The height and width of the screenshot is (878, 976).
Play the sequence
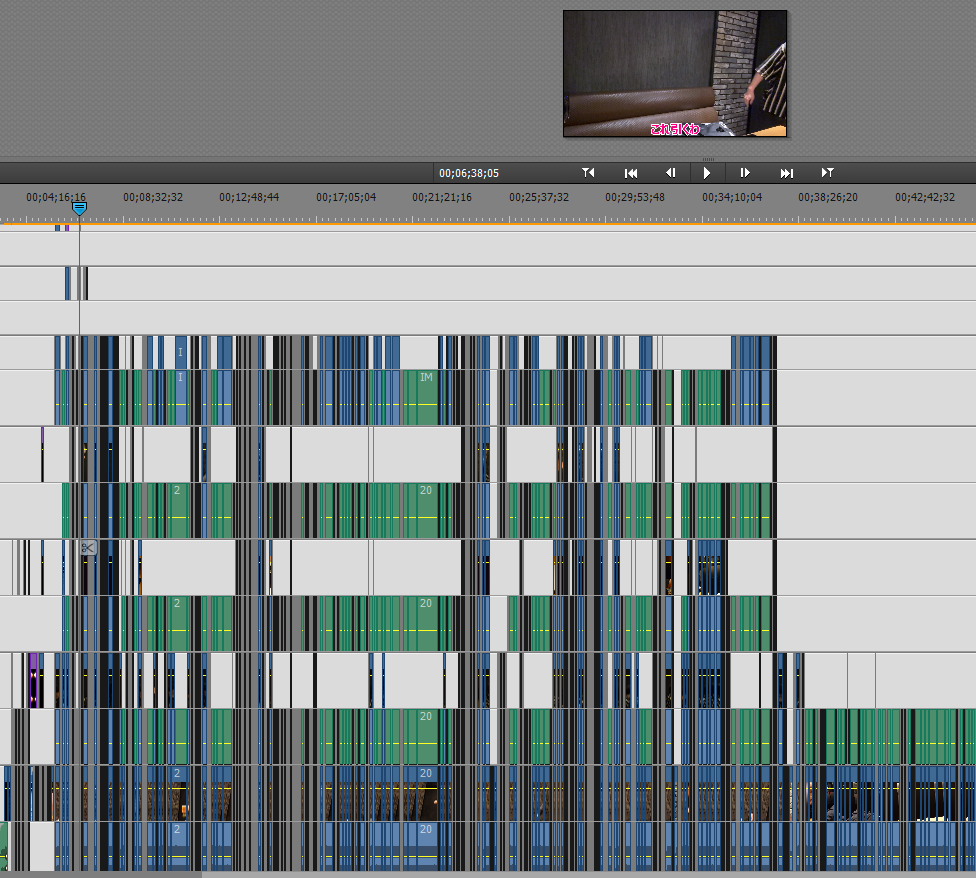[x=707, y=173]
